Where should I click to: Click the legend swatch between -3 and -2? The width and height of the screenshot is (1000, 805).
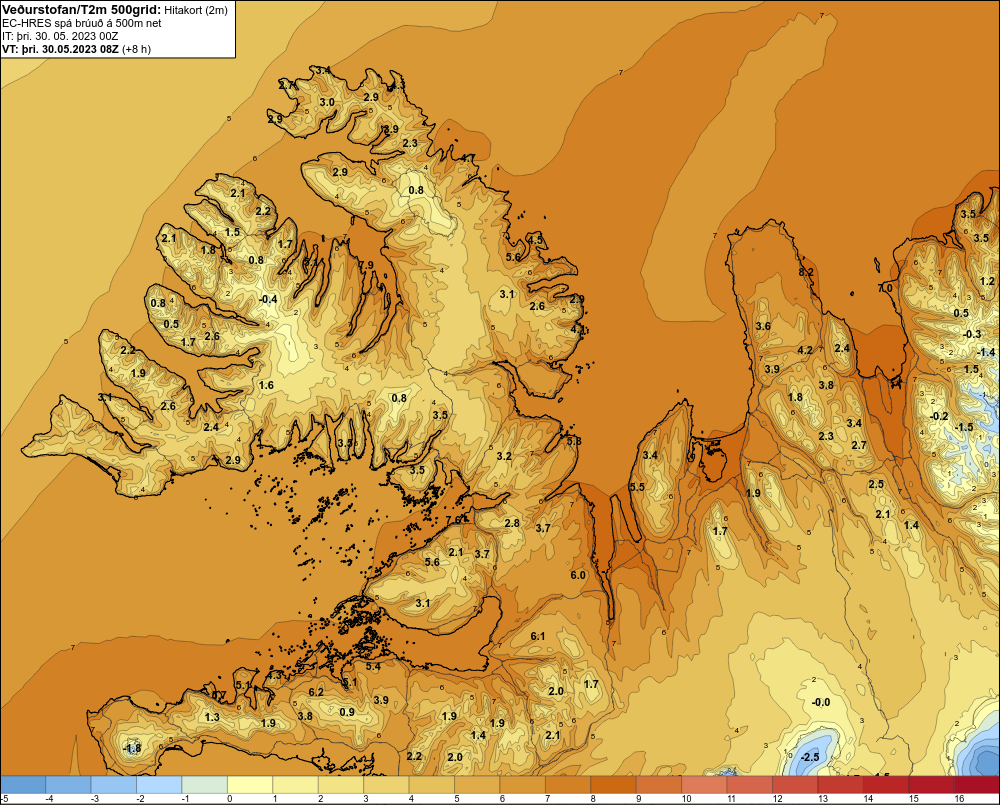coord(114,785)
